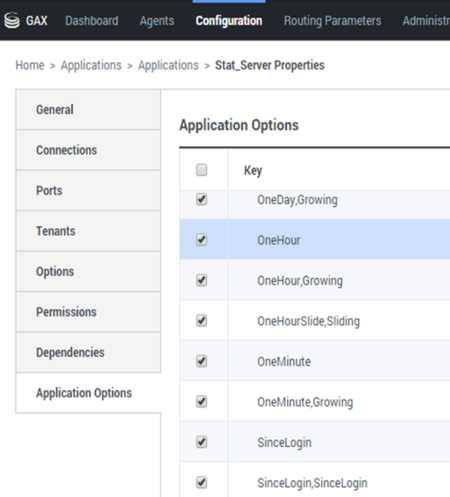Click the second Applications breadcrumb link
Screen dimensions: 450x497
point(168,65)
